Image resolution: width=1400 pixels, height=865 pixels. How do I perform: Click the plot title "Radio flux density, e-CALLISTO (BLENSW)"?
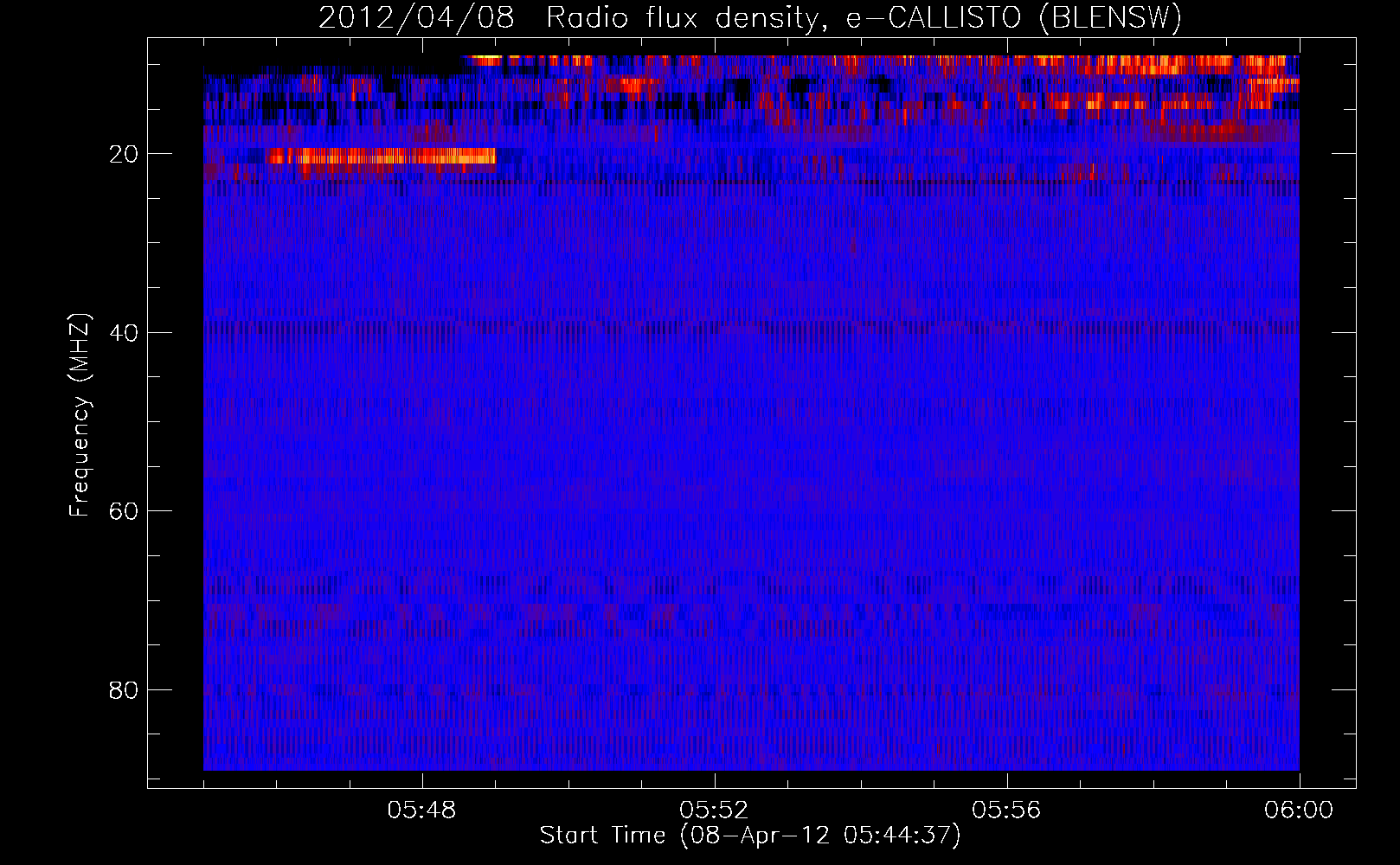864,18
